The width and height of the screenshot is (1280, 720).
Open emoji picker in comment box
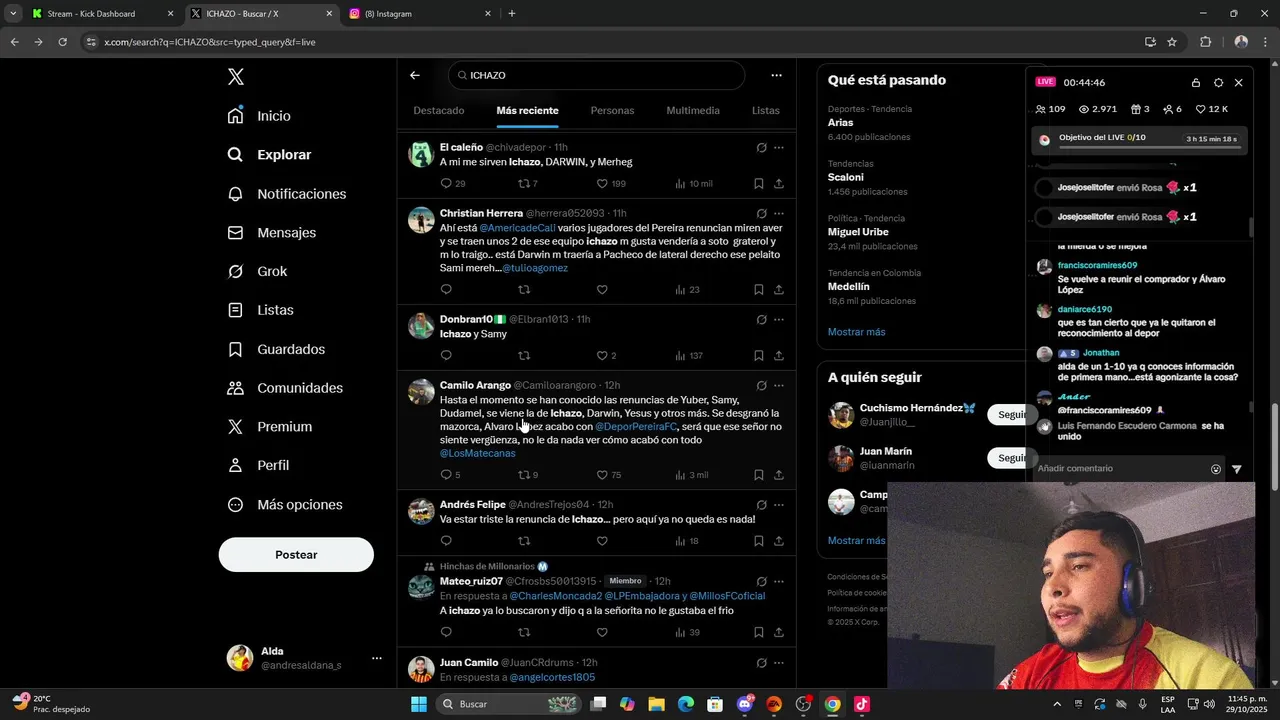(x=1216, y=469)
